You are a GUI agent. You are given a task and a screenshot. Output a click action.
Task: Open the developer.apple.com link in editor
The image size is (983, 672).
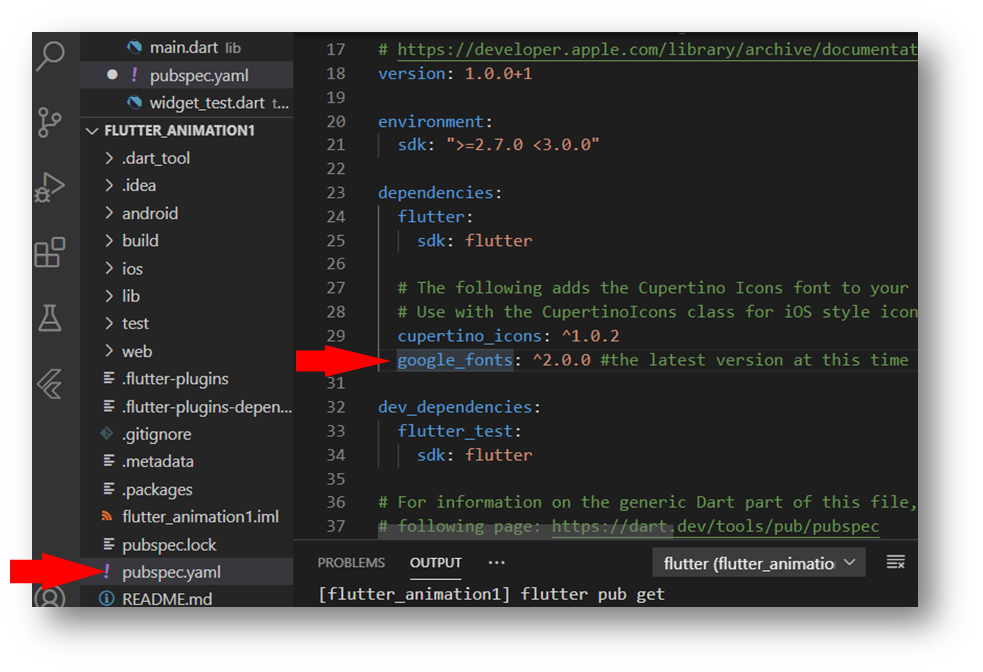(x=657, y=50)
